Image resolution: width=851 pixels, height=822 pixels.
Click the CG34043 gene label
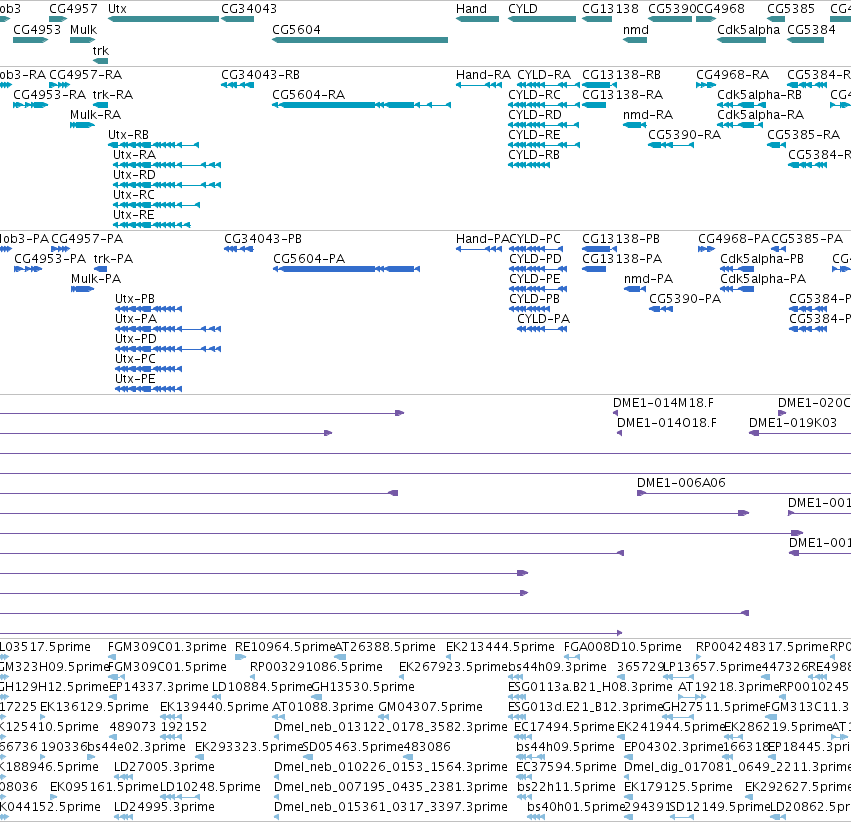tap(249, 9)
